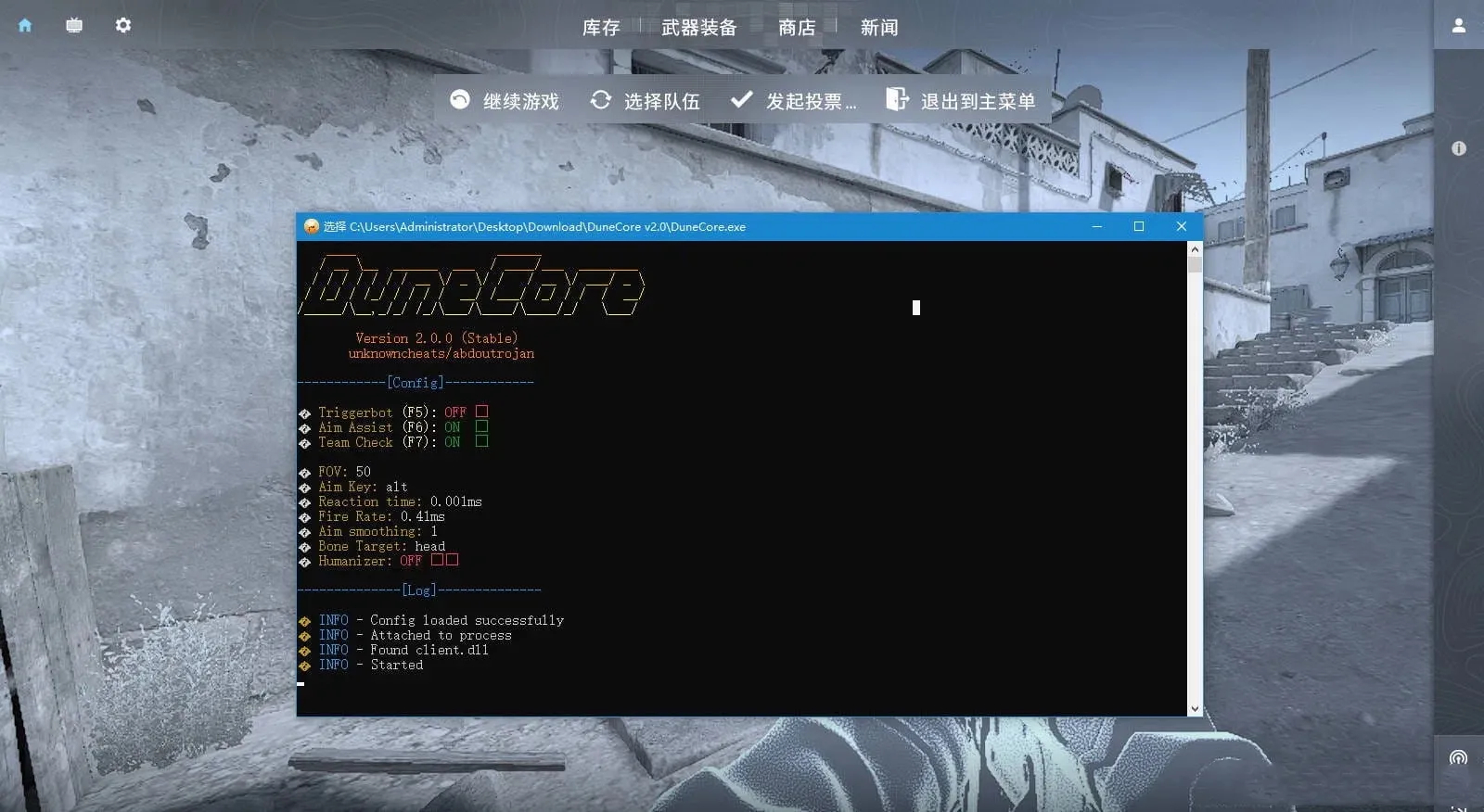1484x812 pixels.
Task: Click 退出到主菜单 to exit
Action: [961, 101]
